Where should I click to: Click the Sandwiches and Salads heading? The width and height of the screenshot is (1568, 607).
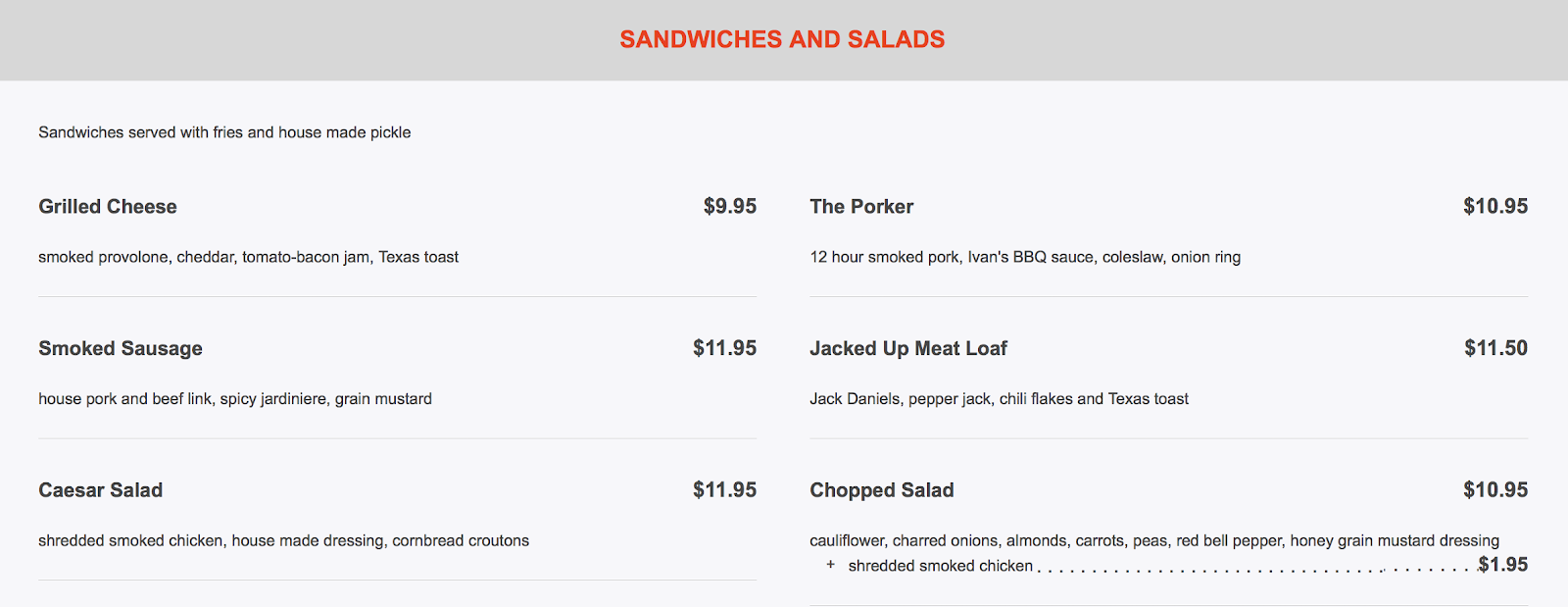click(x=782, y=39)
